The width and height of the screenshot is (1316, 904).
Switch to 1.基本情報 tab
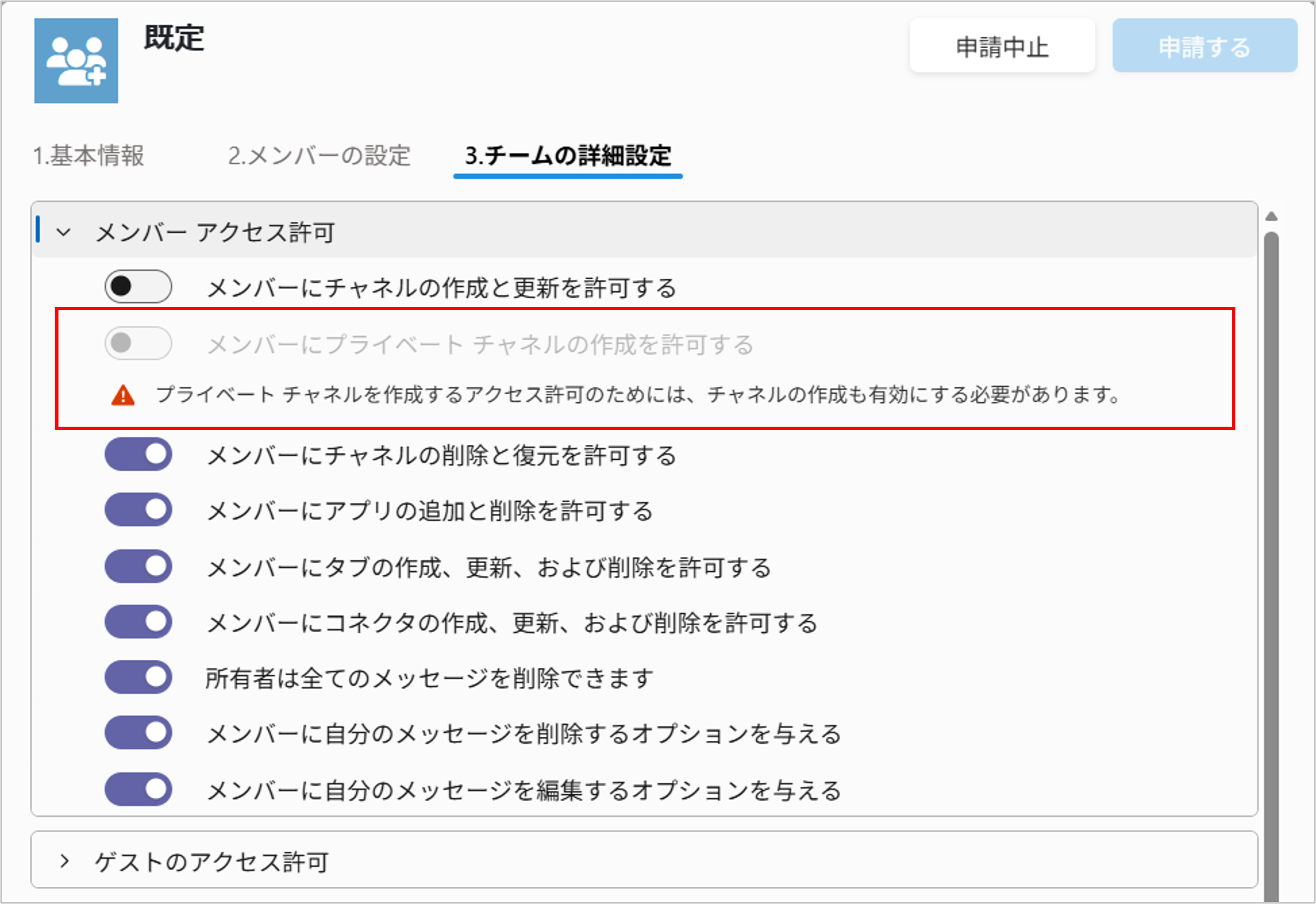[x=89, y=156]
